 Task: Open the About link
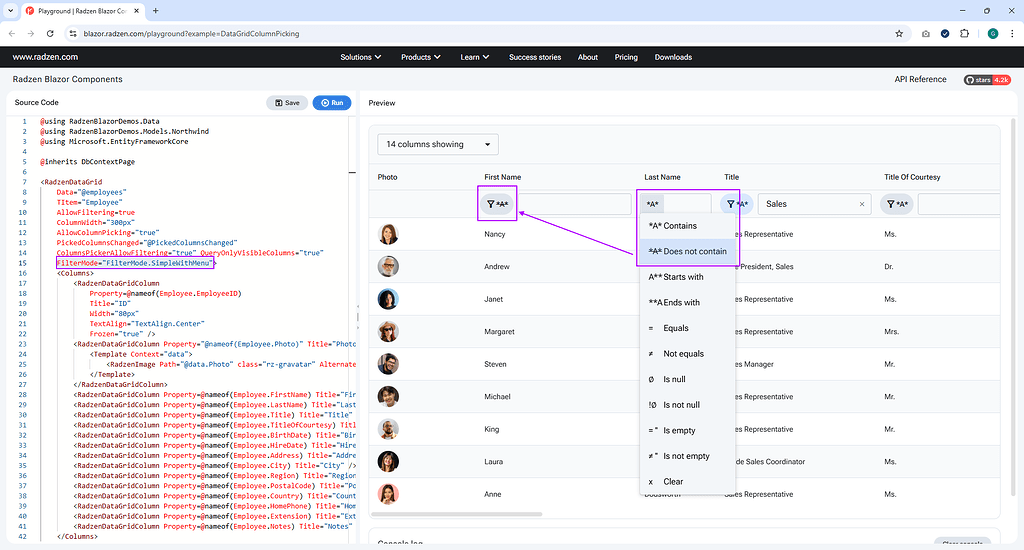tap(588, 57)
